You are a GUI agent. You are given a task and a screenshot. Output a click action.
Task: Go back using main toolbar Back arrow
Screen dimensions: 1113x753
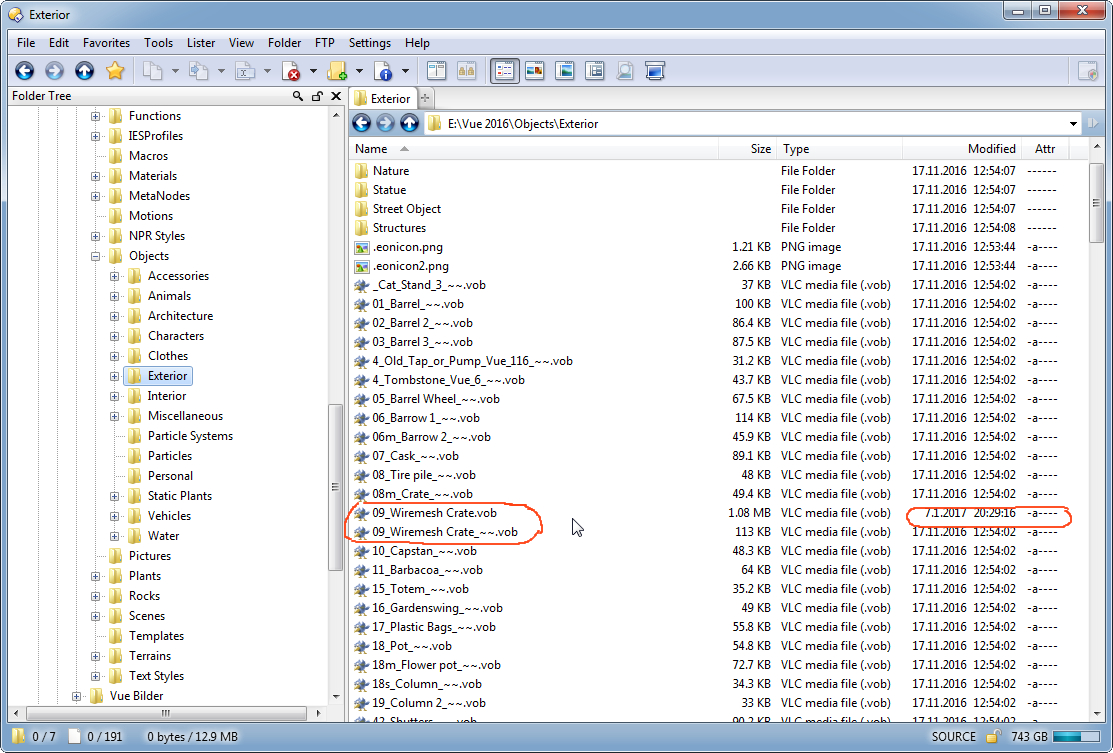[25, 71]
